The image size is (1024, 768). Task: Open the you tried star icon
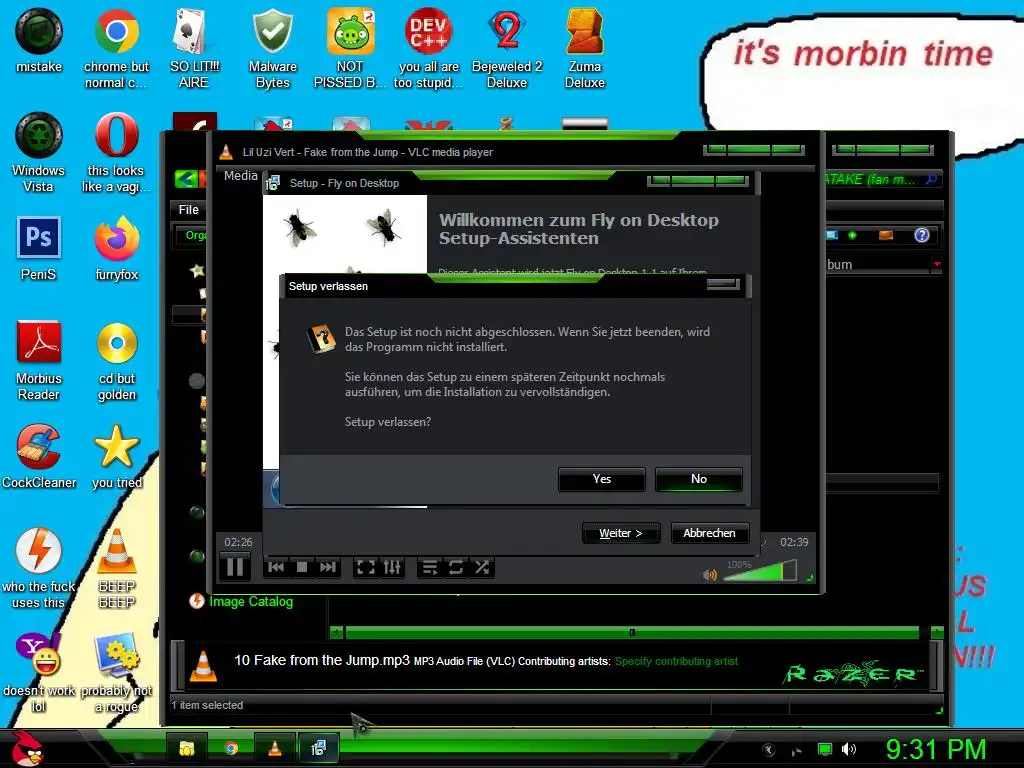(116, 456)
